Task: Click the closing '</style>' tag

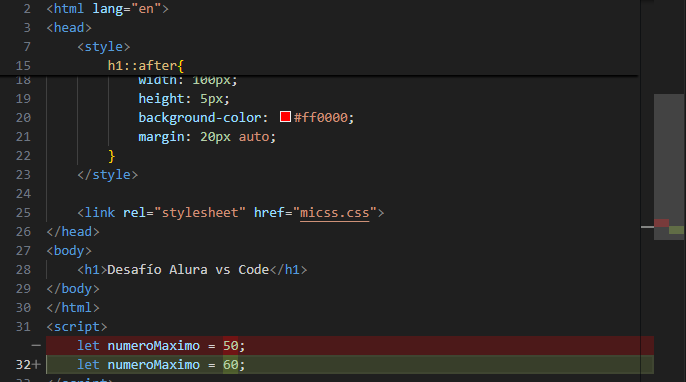Action: click(108, 175)
